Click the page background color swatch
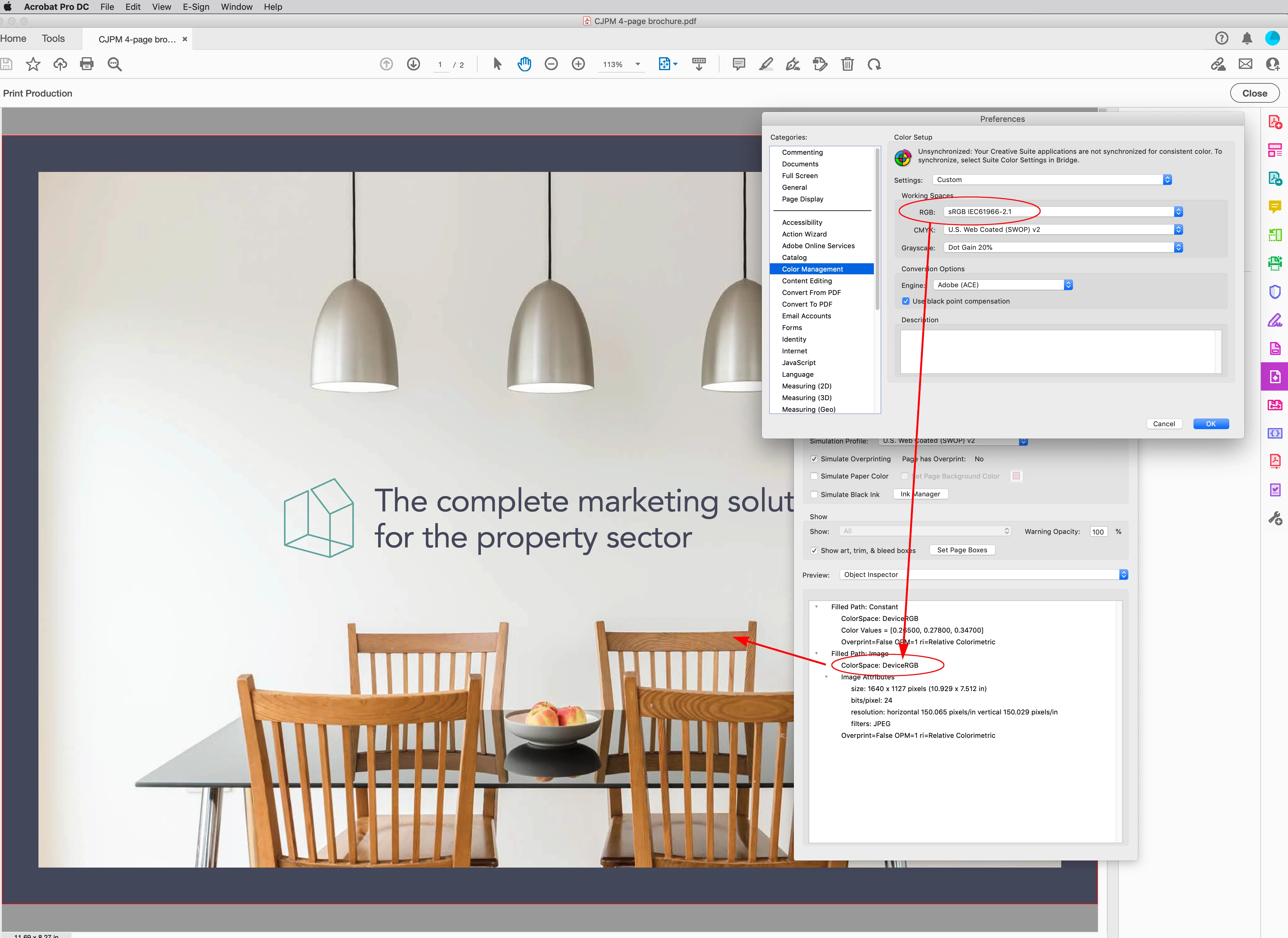This screenshot has height=938, width=1288. point(1016,476)
